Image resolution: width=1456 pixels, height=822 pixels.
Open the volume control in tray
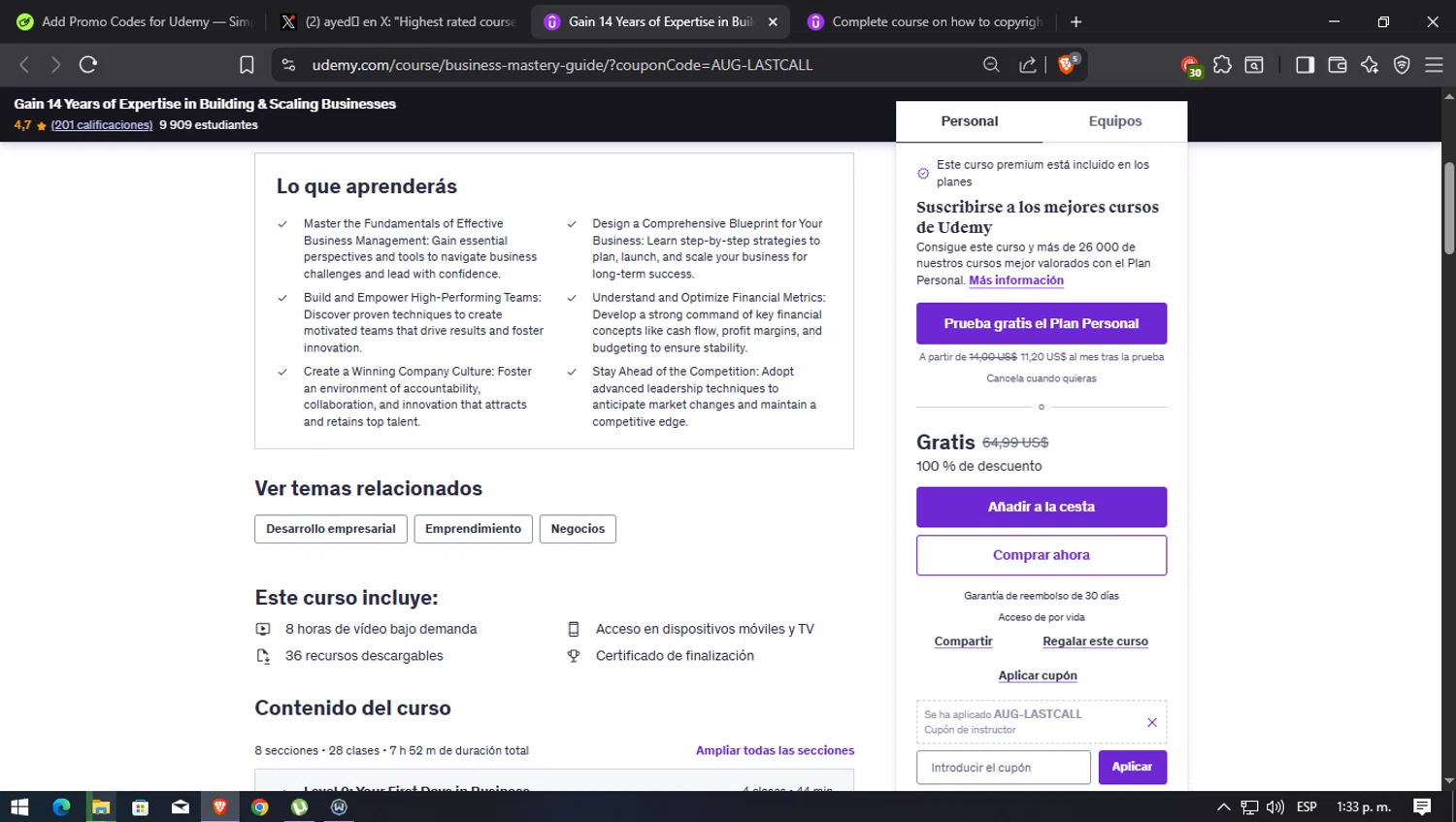pyautogui.click(x=1275, y=806)
